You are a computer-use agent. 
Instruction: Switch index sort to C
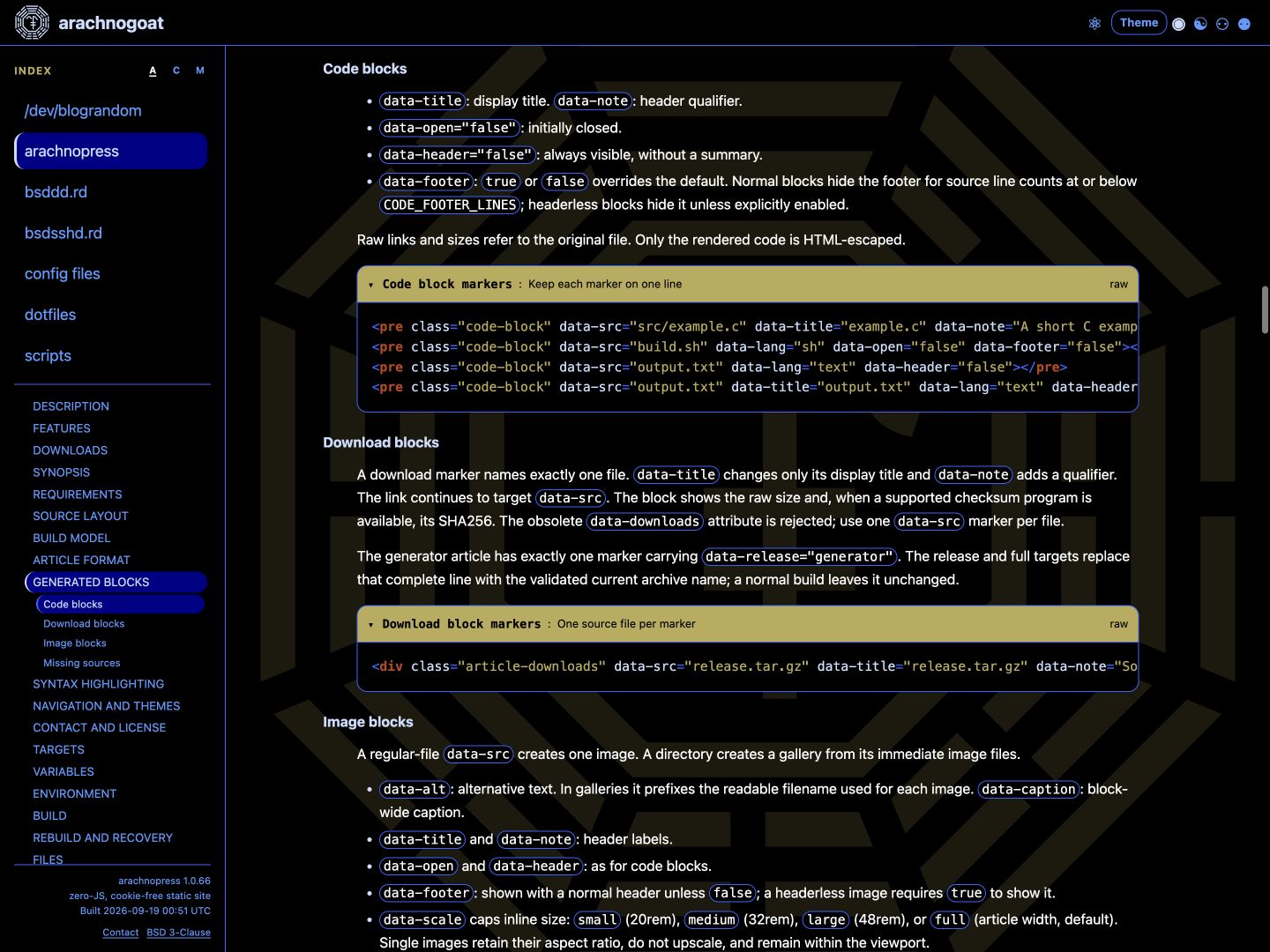[176, 71]
